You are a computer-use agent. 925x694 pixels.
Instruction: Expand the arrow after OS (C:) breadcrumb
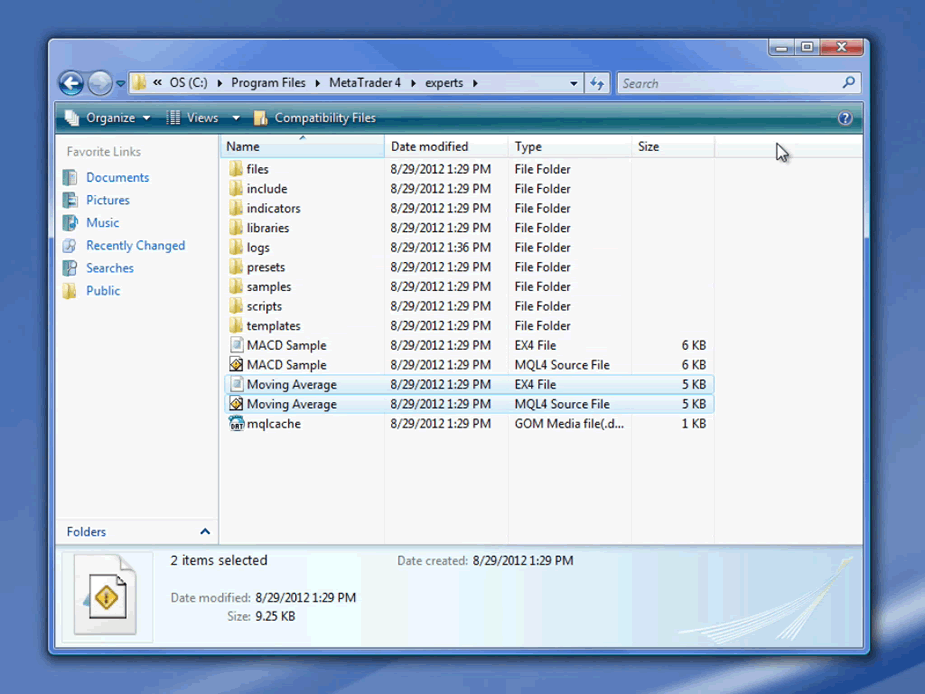[x=219, y=83]
